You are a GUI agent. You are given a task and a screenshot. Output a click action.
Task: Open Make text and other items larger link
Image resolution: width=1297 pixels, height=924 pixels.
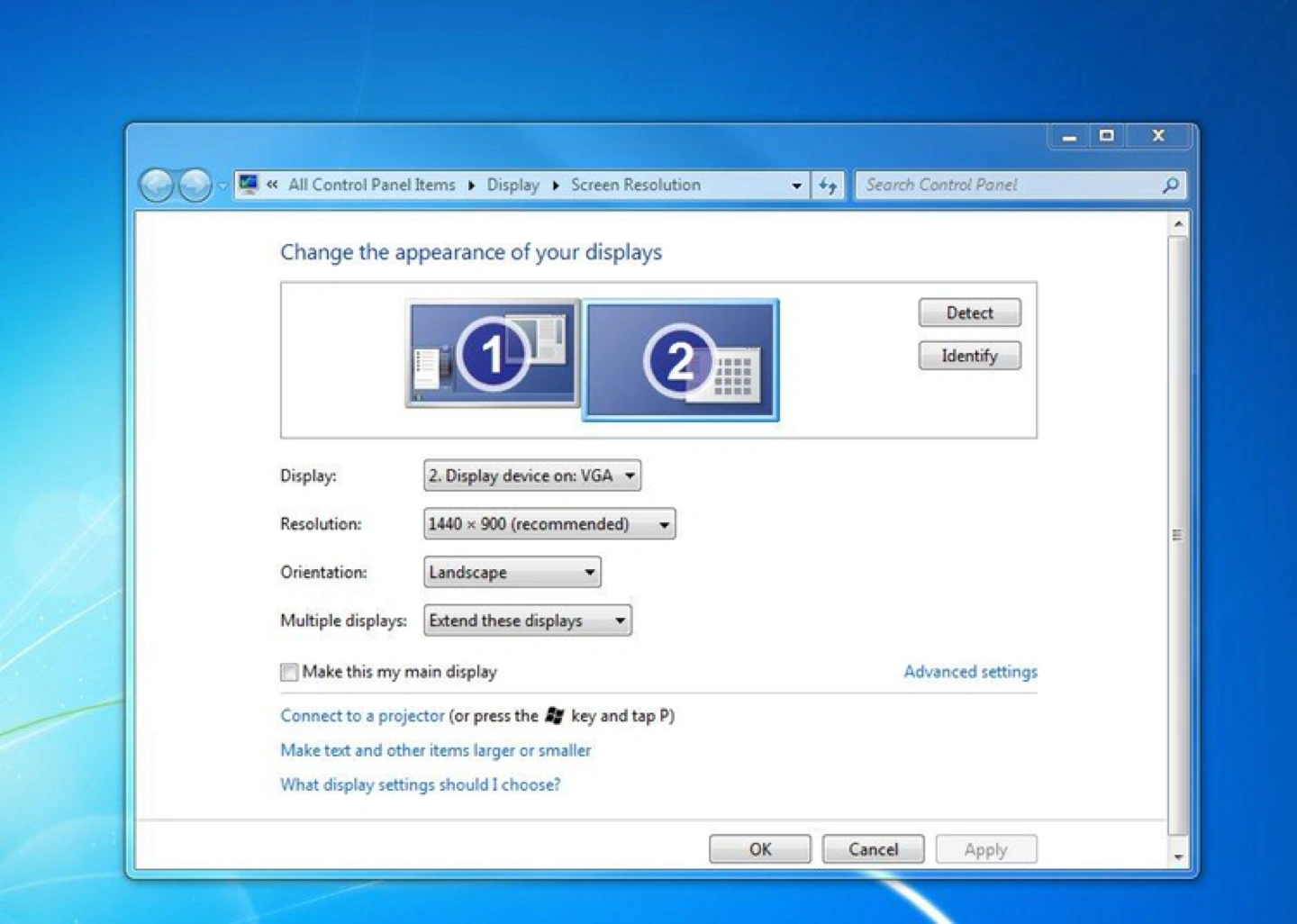click(x=435, y=750)
